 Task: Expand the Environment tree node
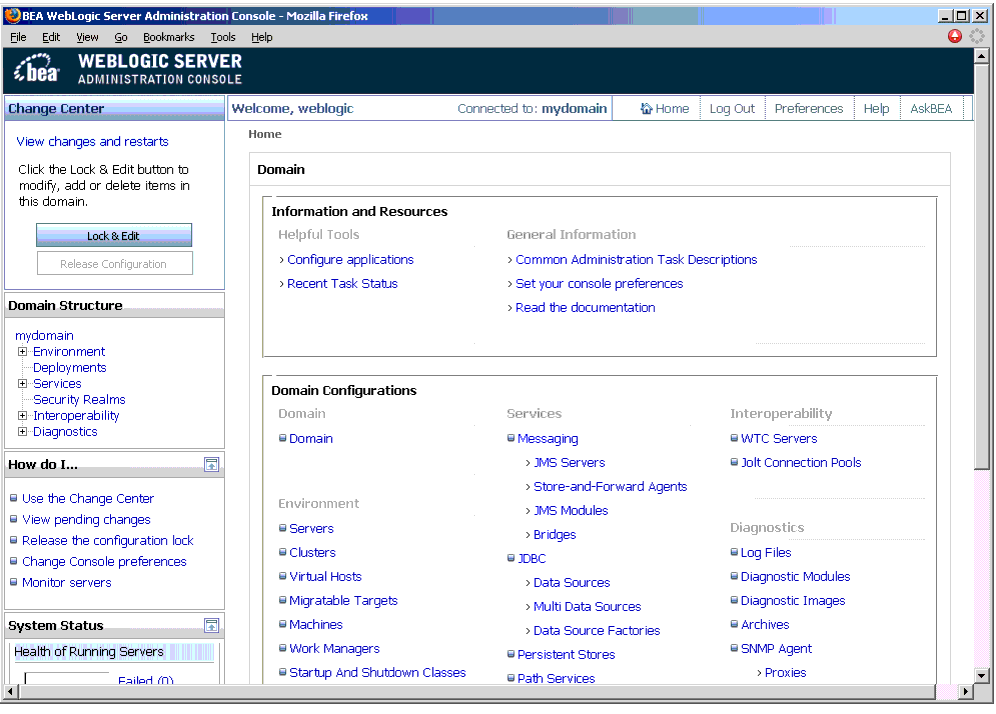(x=22, y=351)
